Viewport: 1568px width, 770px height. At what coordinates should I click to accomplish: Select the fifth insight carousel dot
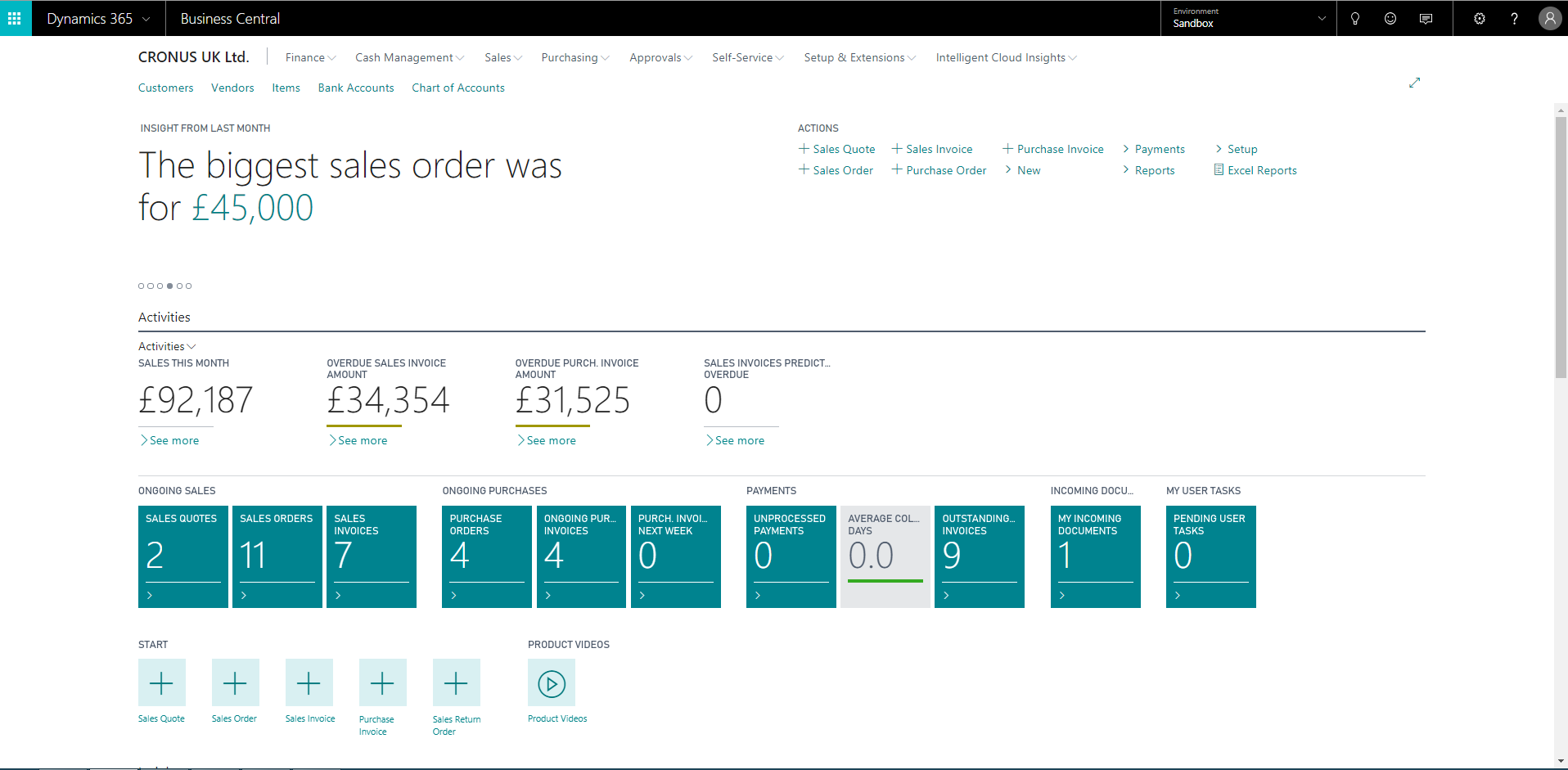pyautogui.click(x=179, y=286)
